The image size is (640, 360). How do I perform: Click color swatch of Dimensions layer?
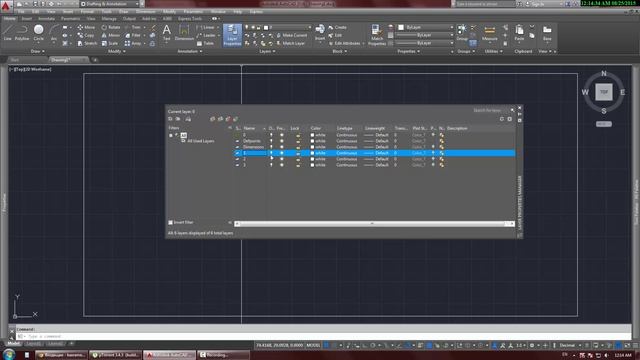[312, 147]
